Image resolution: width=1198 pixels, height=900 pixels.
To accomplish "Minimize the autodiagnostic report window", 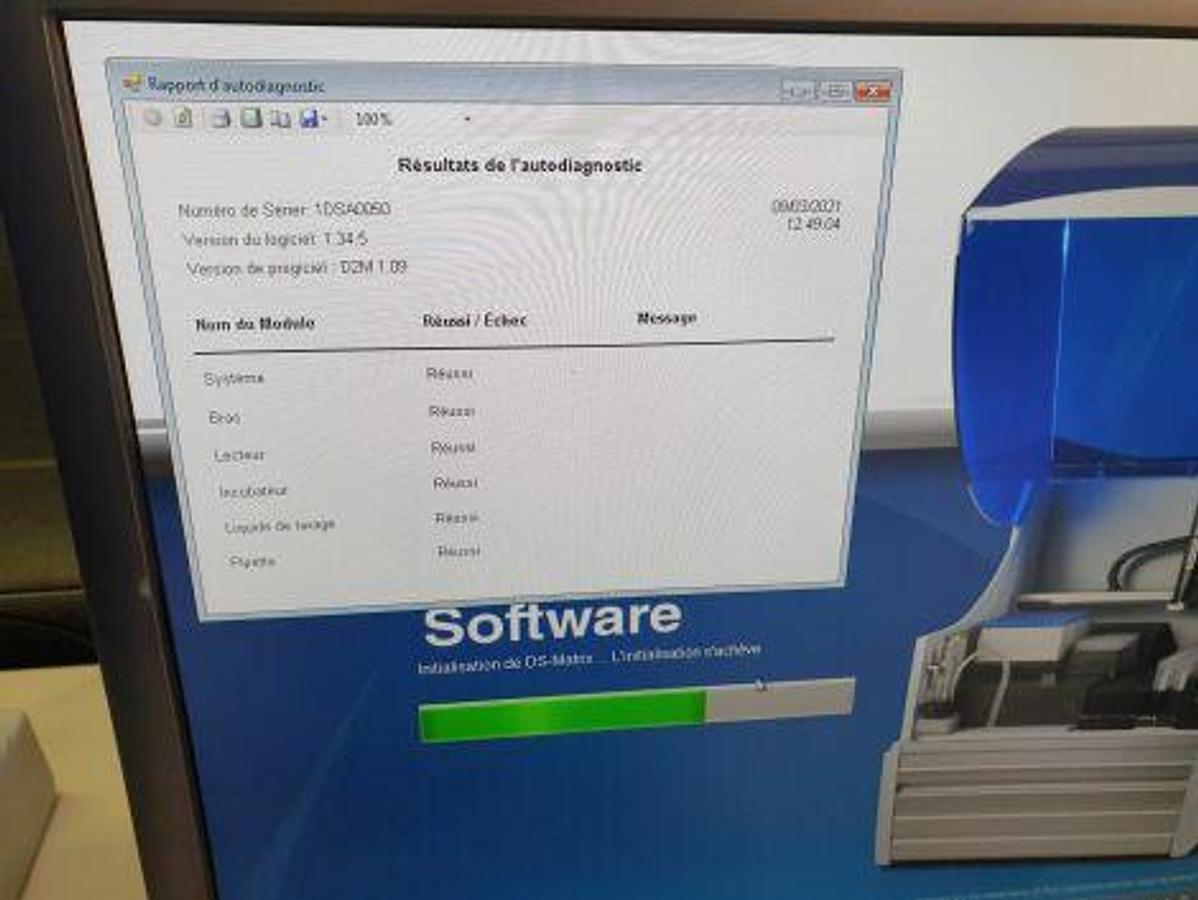I will 797,91.
